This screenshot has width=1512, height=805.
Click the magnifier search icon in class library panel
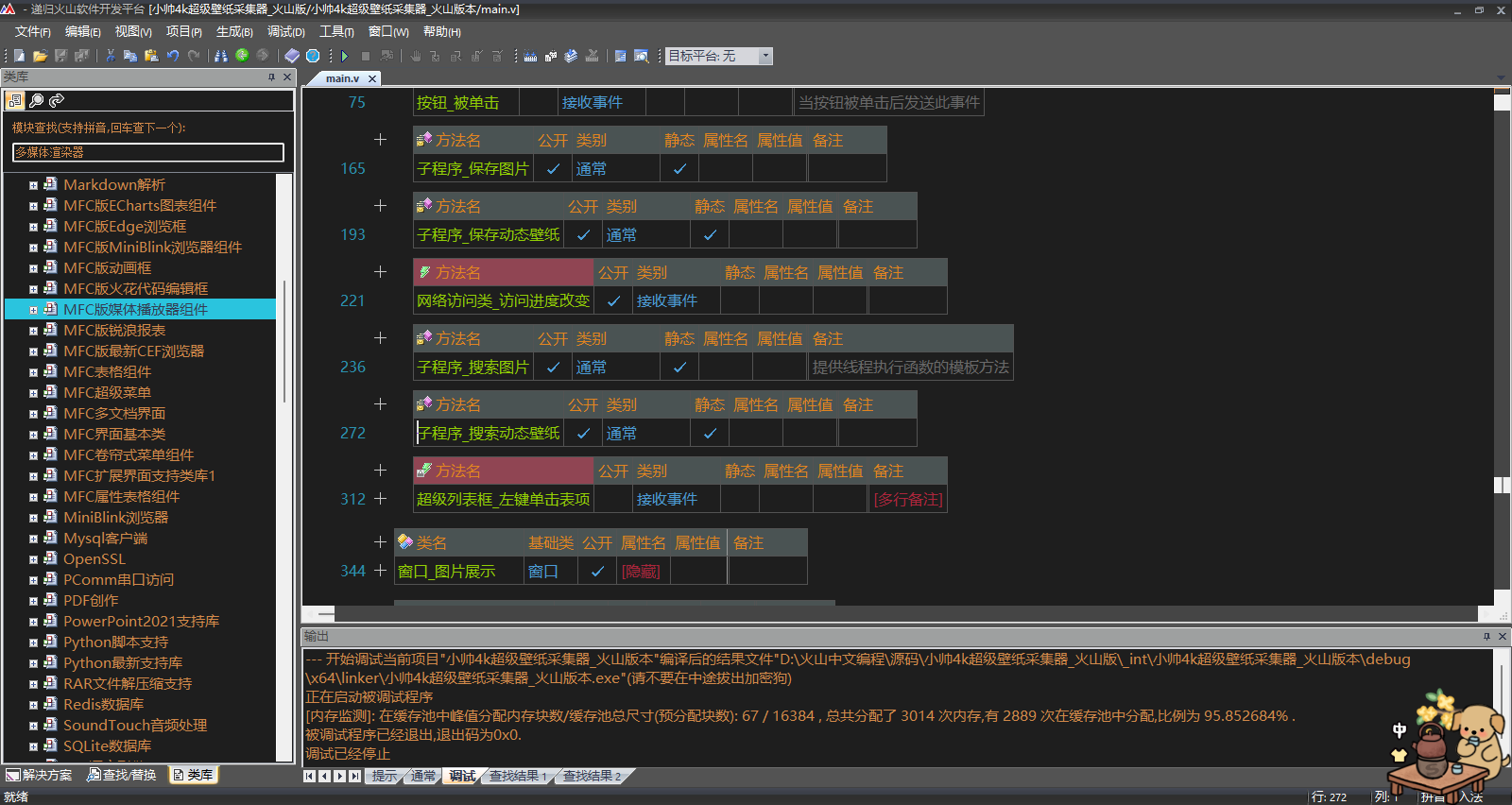point(36,100)
